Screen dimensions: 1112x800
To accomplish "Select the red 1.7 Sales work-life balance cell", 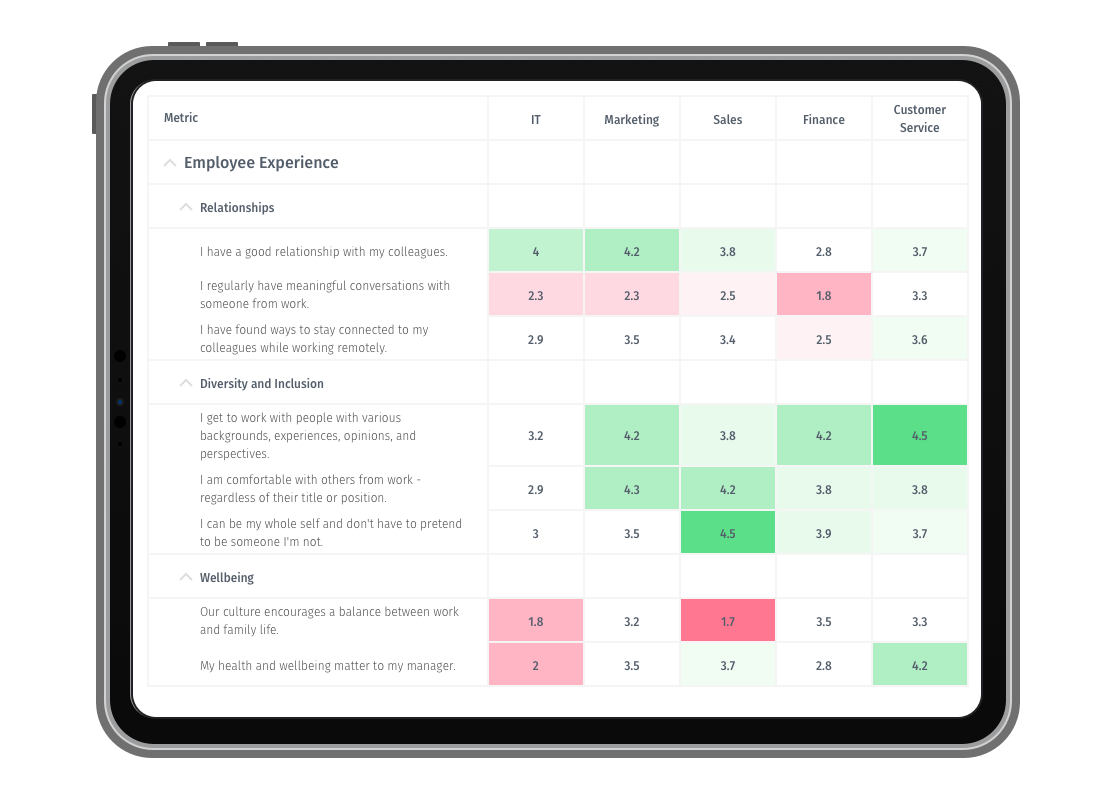I will pyautogui.click(x=727, y=620).
